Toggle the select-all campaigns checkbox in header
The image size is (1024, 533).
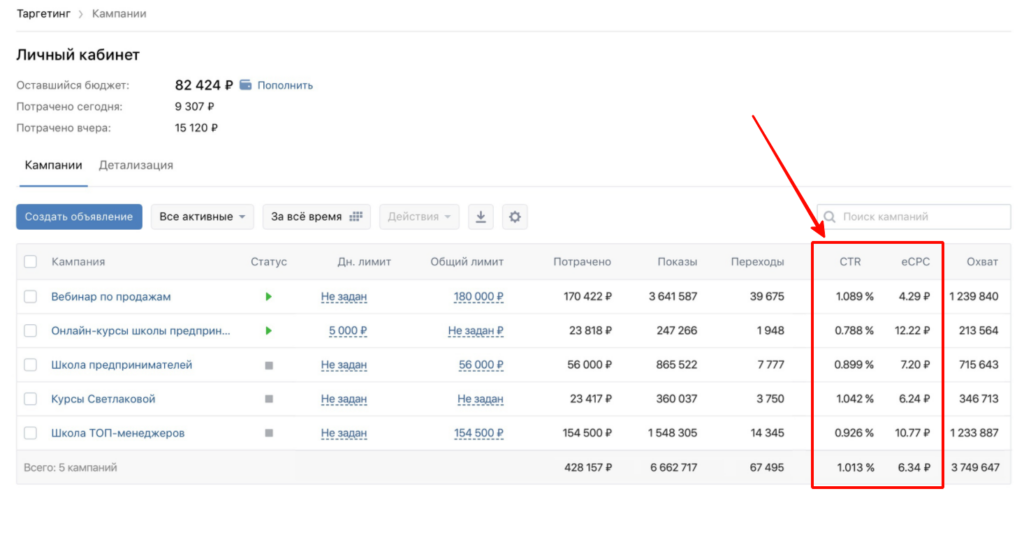pyautogui.click(x=30, y=262)
